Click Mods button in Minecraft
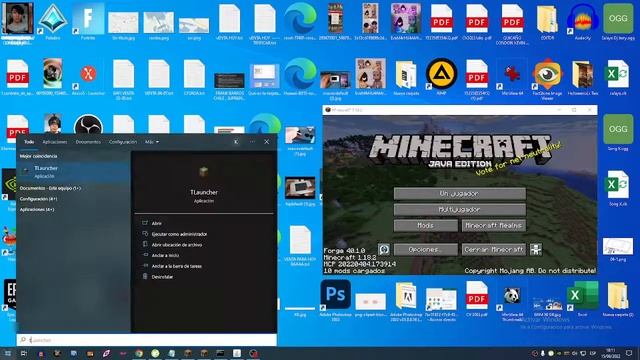Viewport: 640px width, 360px height. tap(426, 225)
